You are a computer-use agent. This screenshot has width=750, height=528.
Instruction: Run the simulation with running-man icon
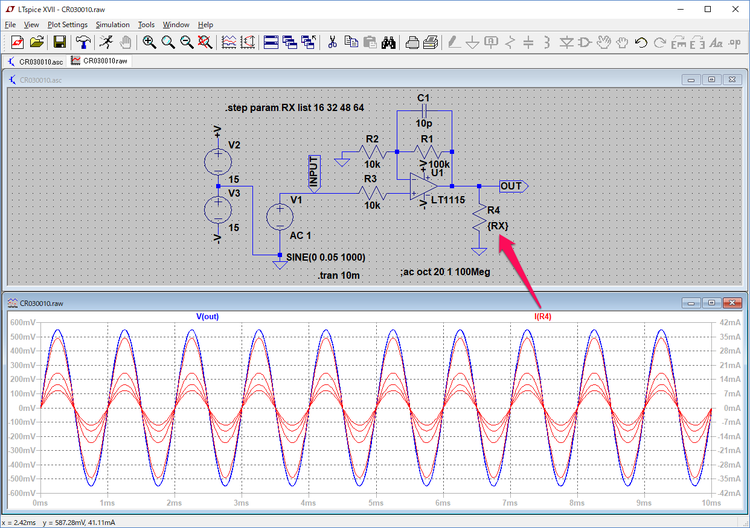(x=104, y=42)
